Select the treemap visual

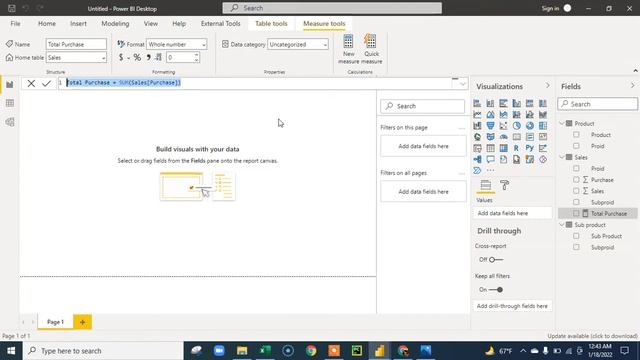pyautogui.click(x=542, y=126)
